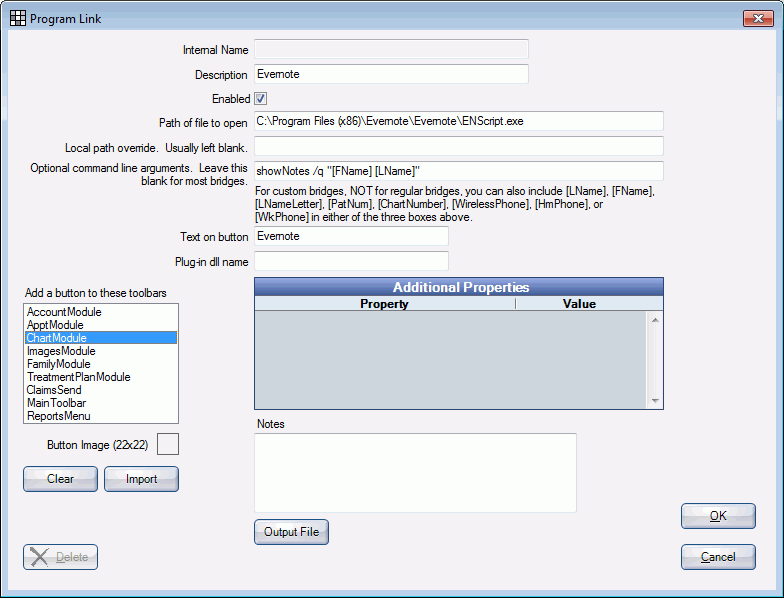
Task: Click the Property column header
Action: tap(384, 304)
